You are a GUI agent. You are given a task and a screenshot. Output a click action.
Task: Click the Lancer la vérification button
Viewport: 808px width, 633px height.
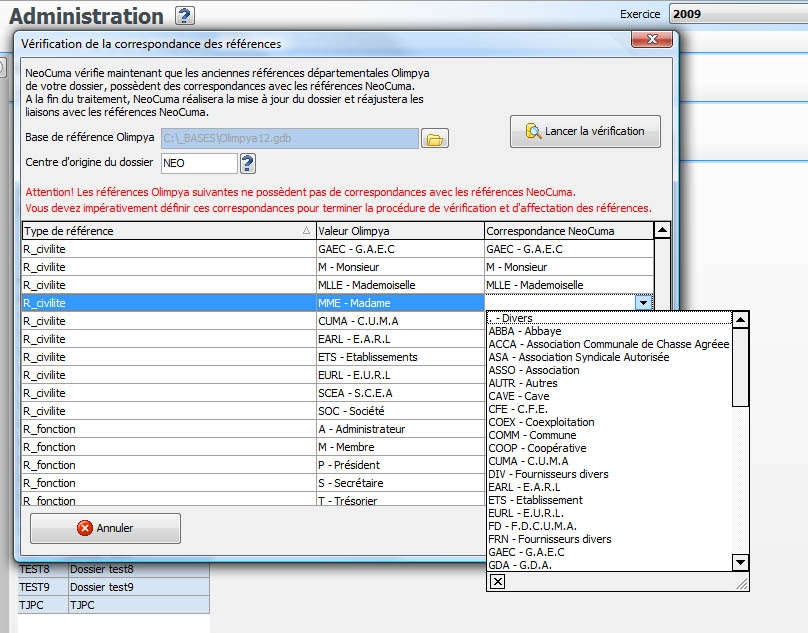[x=585, y=131]
